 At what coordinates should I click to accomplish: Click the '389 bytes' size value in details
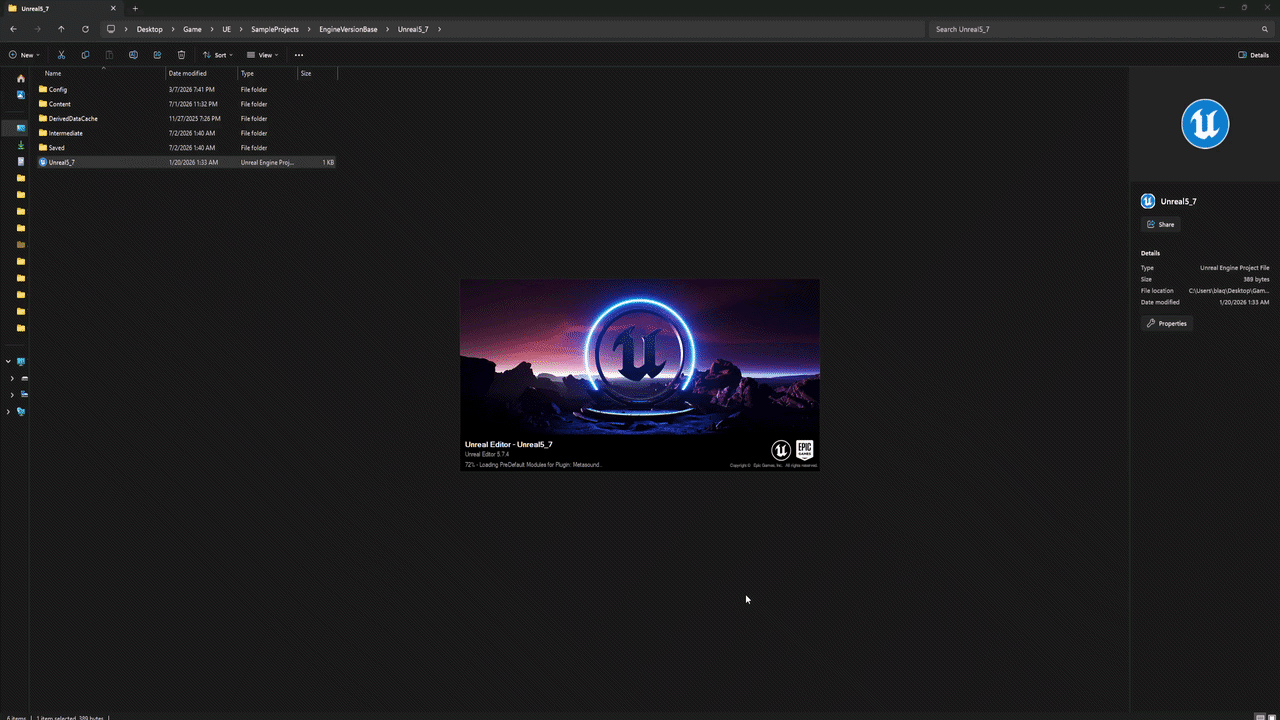click(1256, 279)
